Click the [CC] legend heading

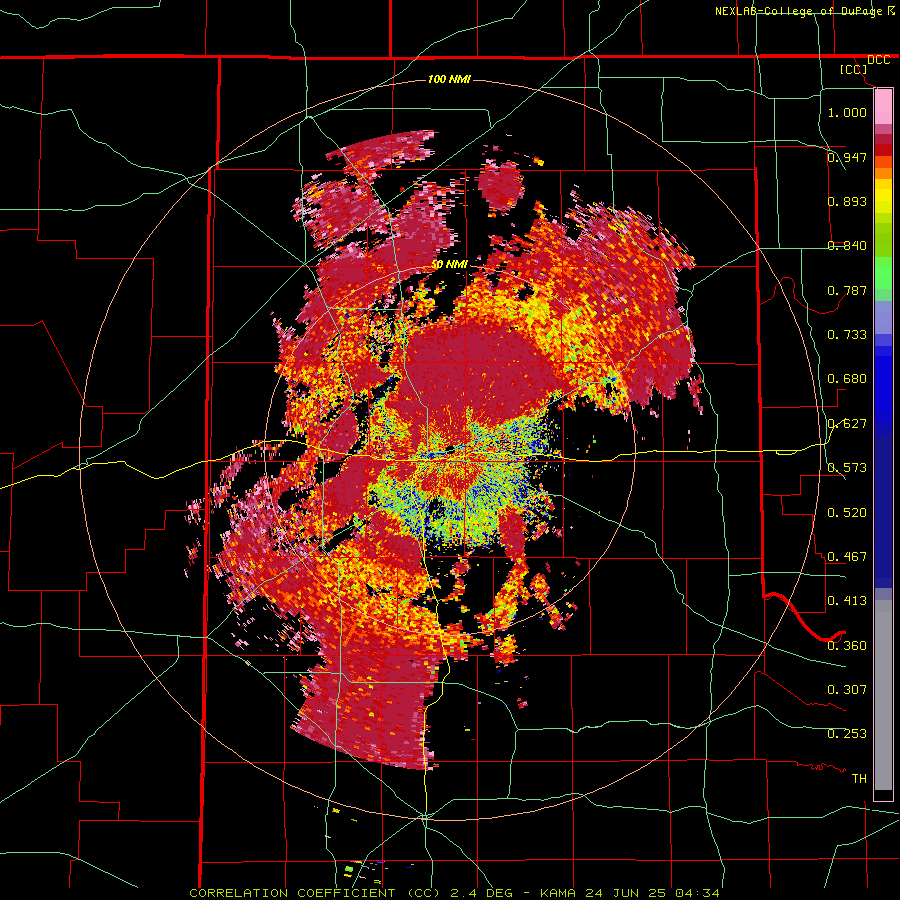(x=853, y=69)
